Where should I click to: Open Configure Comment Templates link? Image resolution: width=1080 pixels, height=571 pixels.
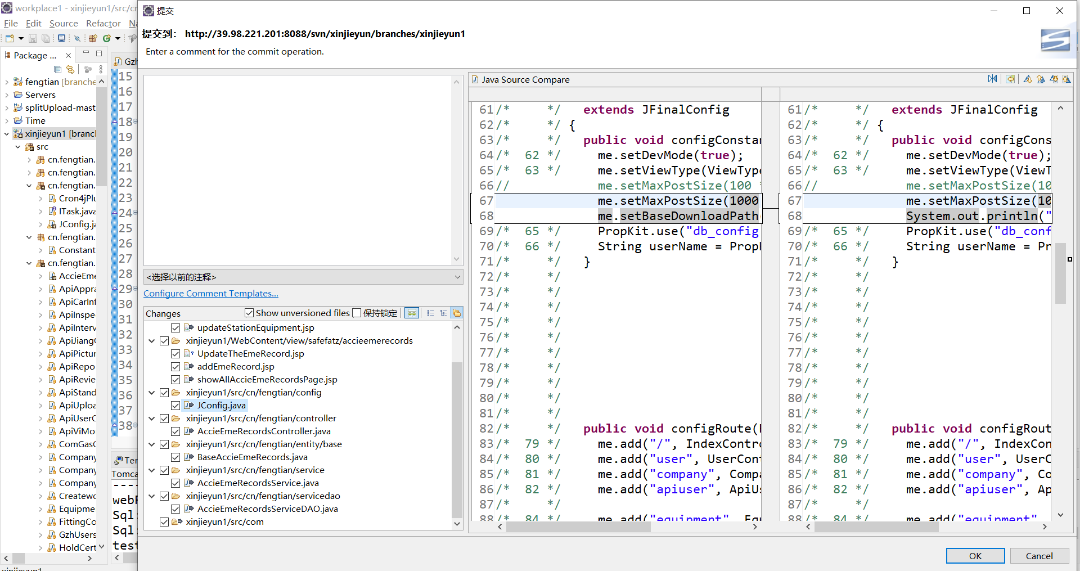click(211, 293)
